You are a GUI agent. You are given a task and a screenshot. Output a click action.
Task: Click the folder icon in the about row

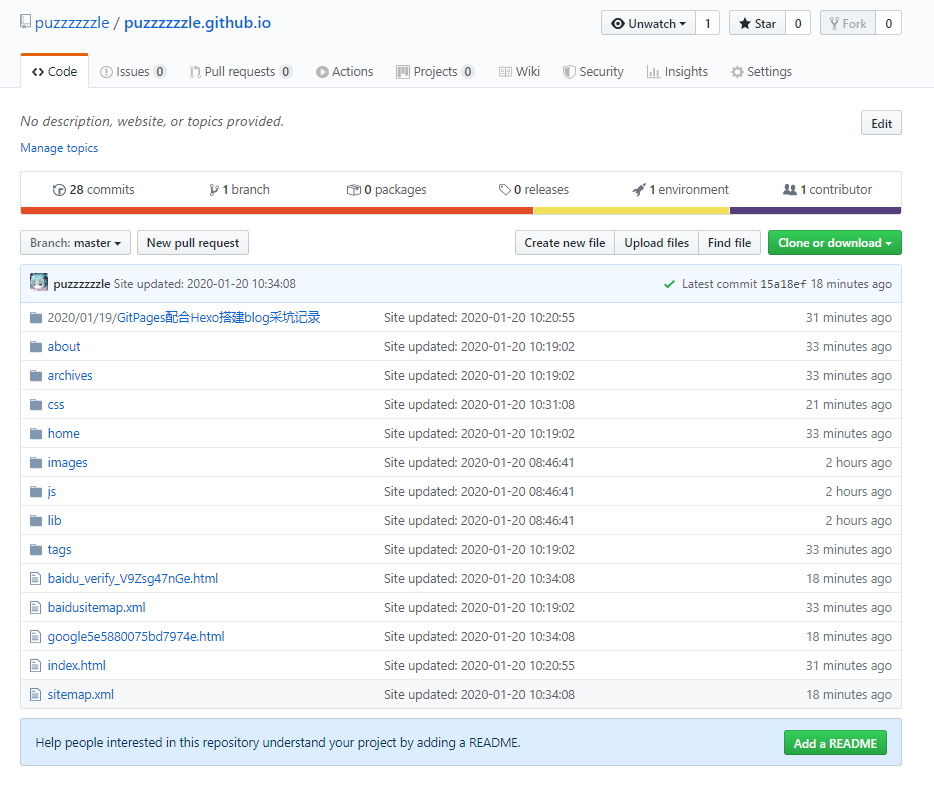[x=36, y=347]
